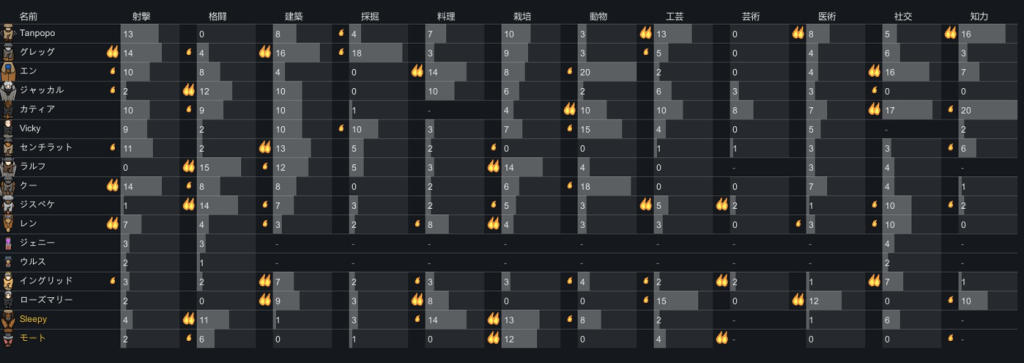The width and height of the screenshot is (1024, 363).
Task: Click the 知力 column header
Action: (x=979, y=16)
